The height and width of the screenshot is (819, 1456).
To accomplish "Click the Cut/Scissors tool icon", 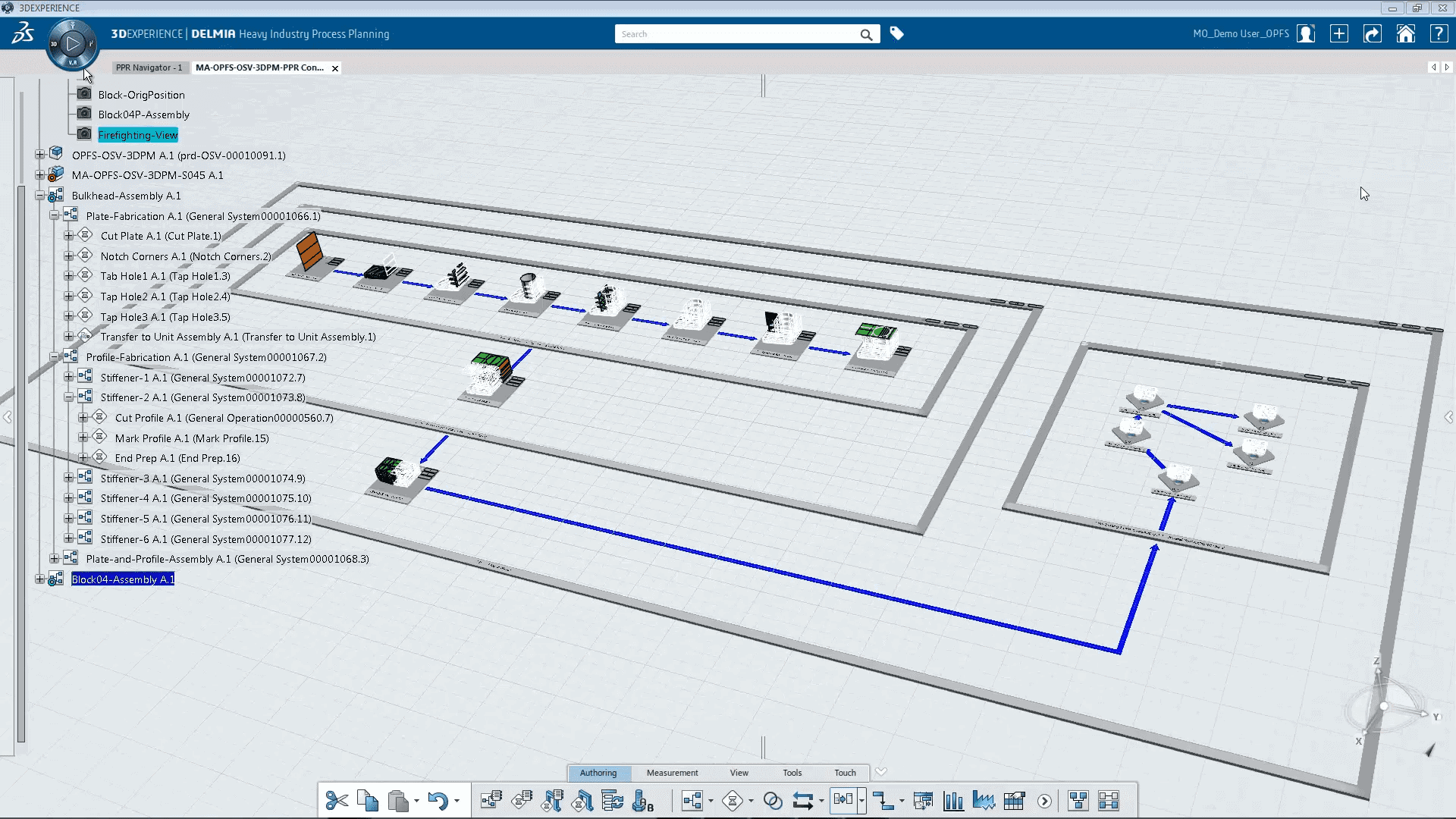I will (336, 800).
